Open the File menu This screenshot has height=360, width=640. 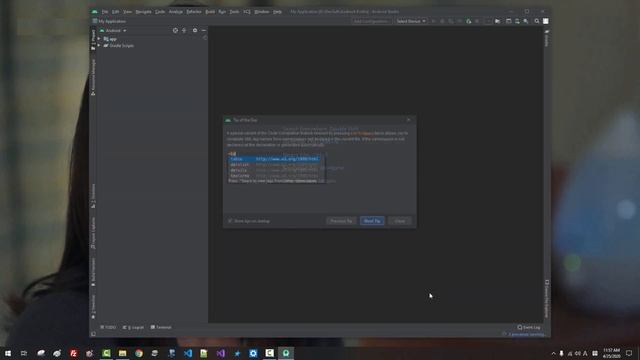105,12
